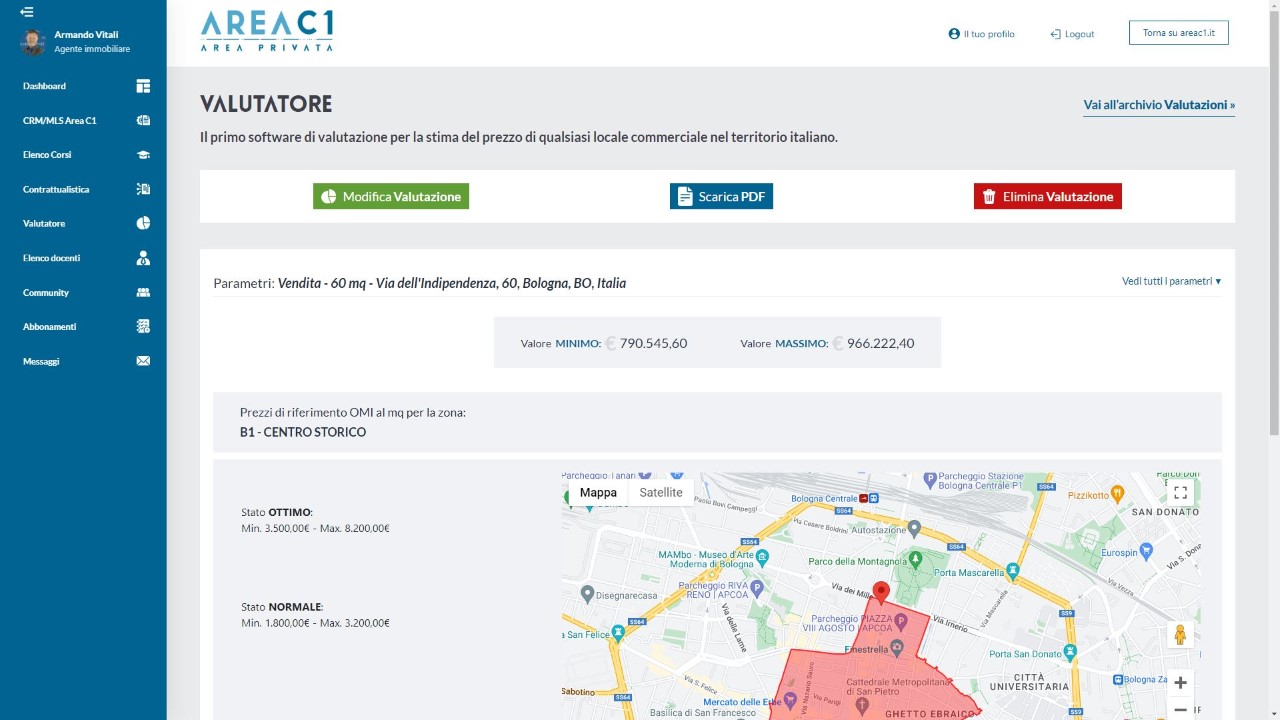Open Vai all'archivio Valutazioni link
Screen dimensions: 1280x720
click(x=1159, y=105)
